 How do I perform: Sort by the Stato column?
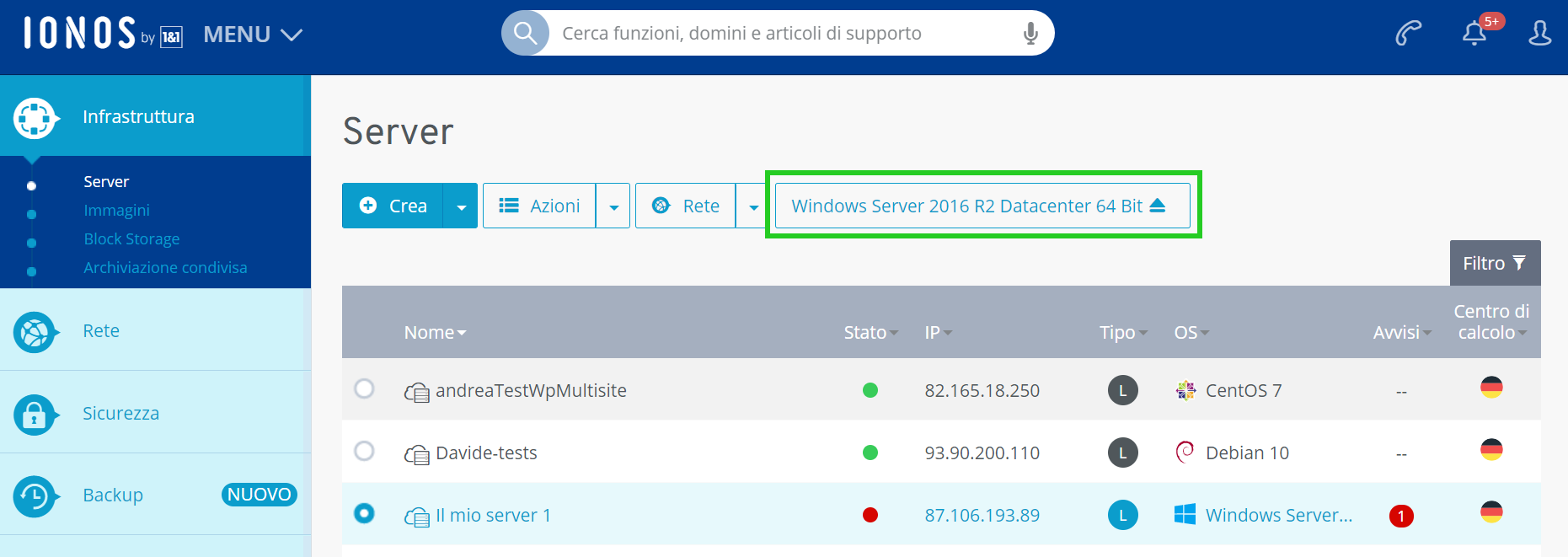pyautogui.click(x=871, y=332)
